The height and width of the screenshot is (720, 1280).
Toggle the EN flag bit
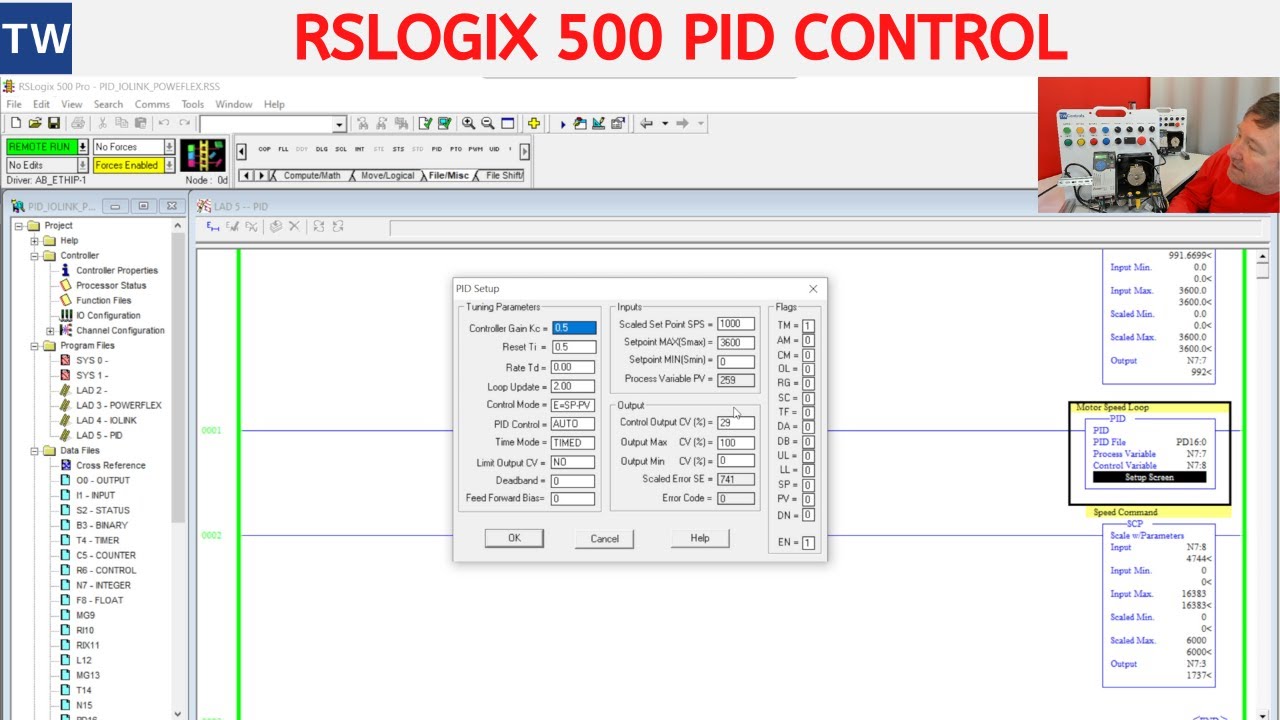tap(808, 543)
